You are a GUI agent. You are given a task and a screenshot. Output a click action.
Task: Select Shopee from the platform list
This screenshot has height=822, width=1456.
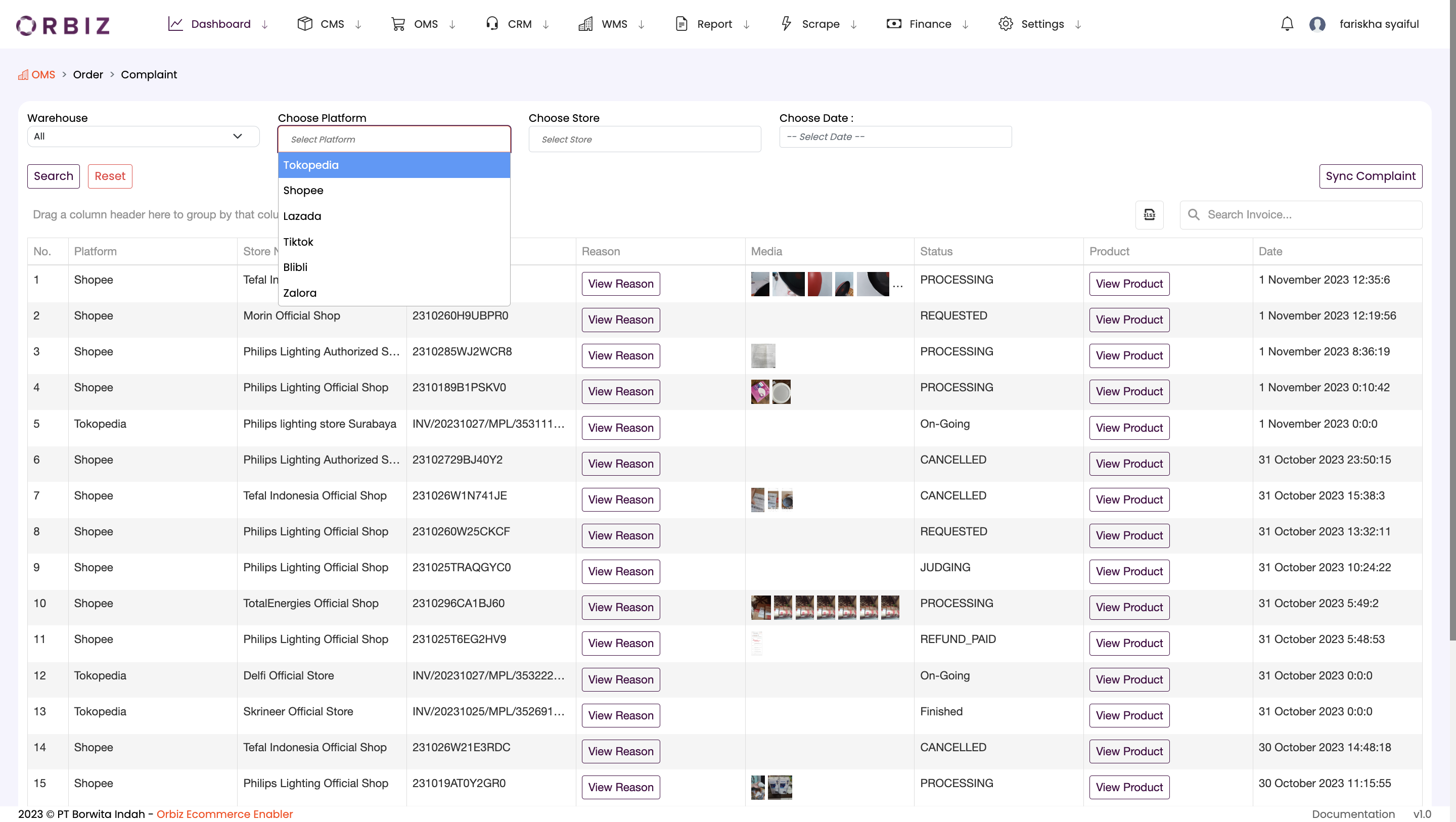303,191
